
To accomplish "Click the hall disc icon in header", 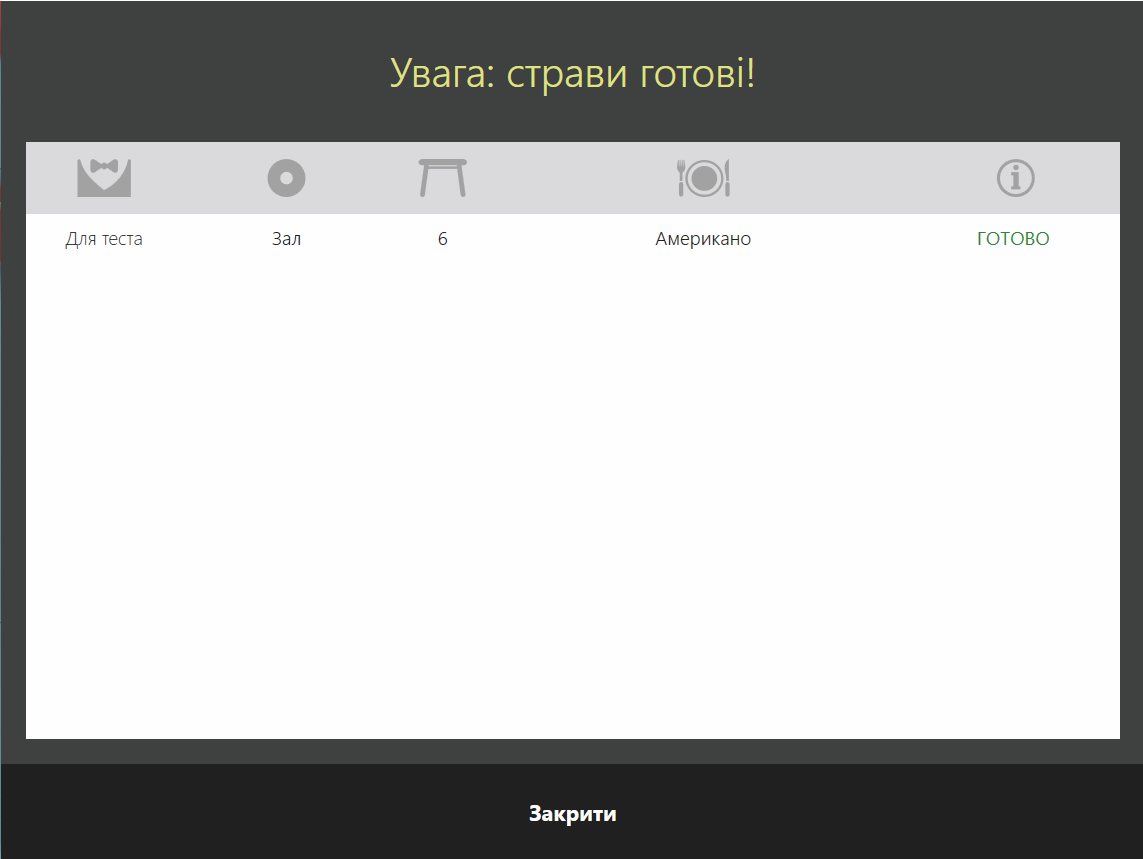I will tap(286, 178).
